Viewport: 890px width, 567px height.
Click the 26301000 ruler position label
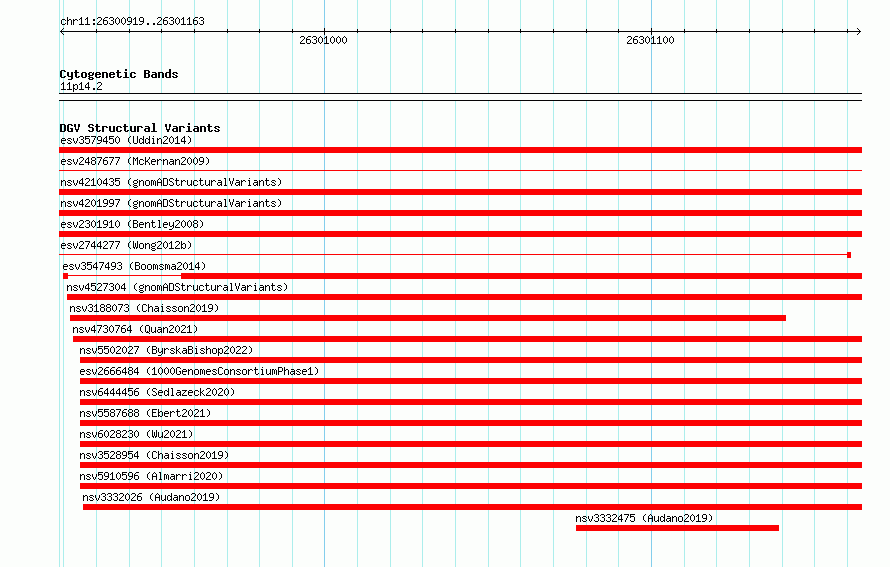(x=324, y=40)
